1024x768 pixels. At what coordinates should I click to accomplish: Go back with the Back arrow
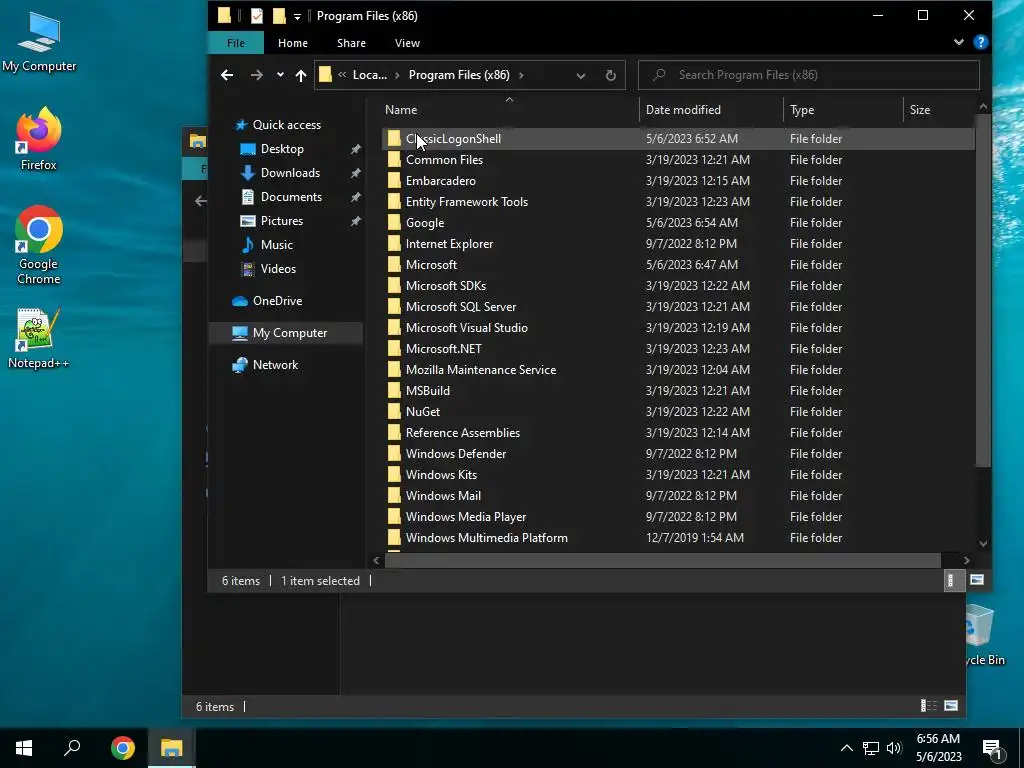[227, 75]
